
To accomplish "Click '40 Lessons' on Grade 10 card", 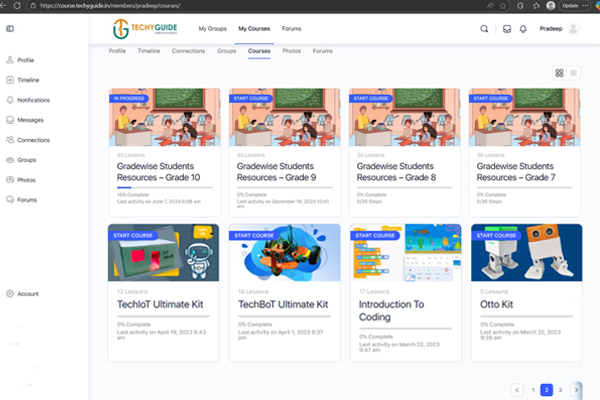I will [x=131, y=155].
